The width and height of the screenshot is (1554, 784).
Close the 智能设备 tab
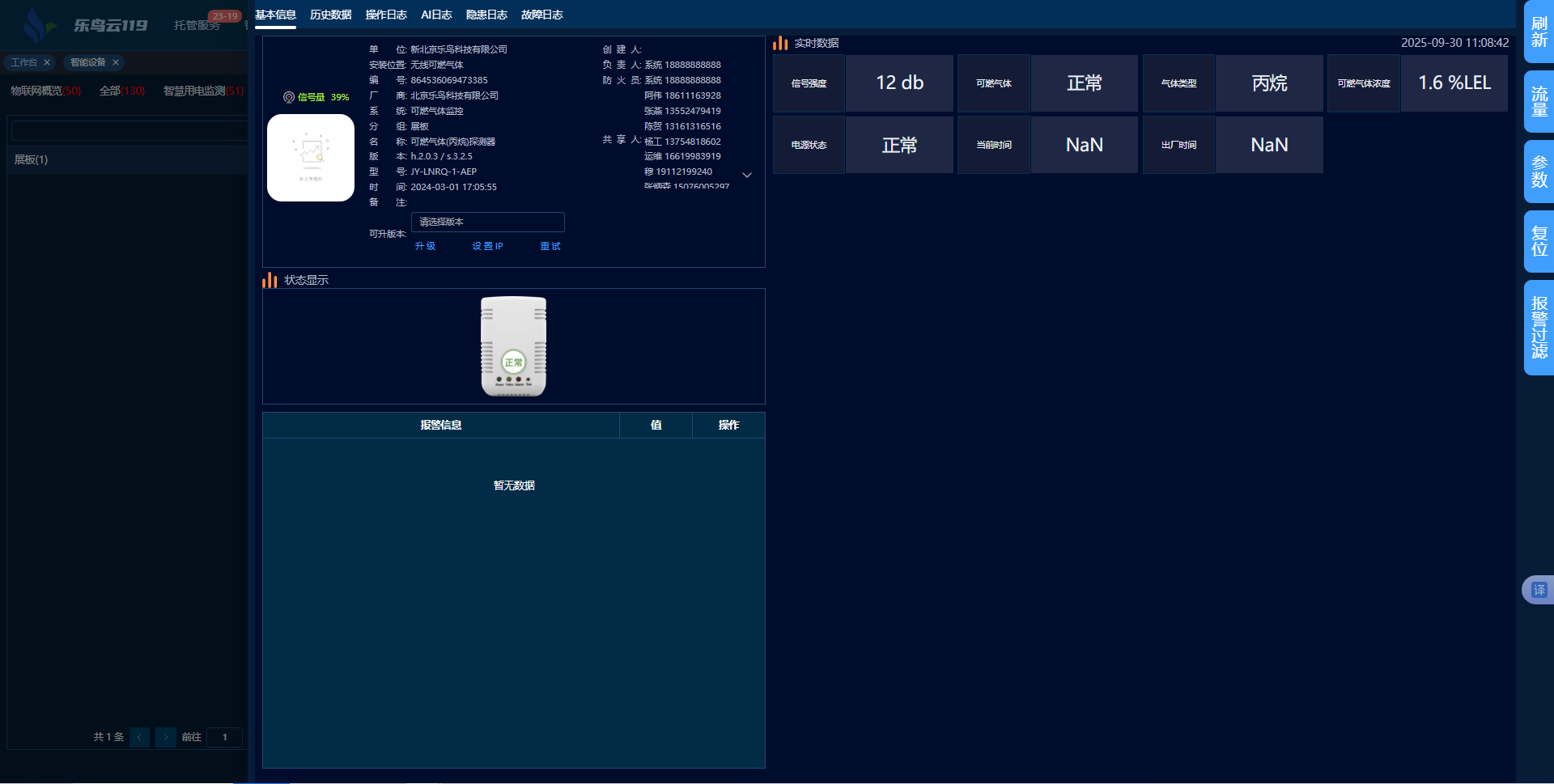coord(116,62)
